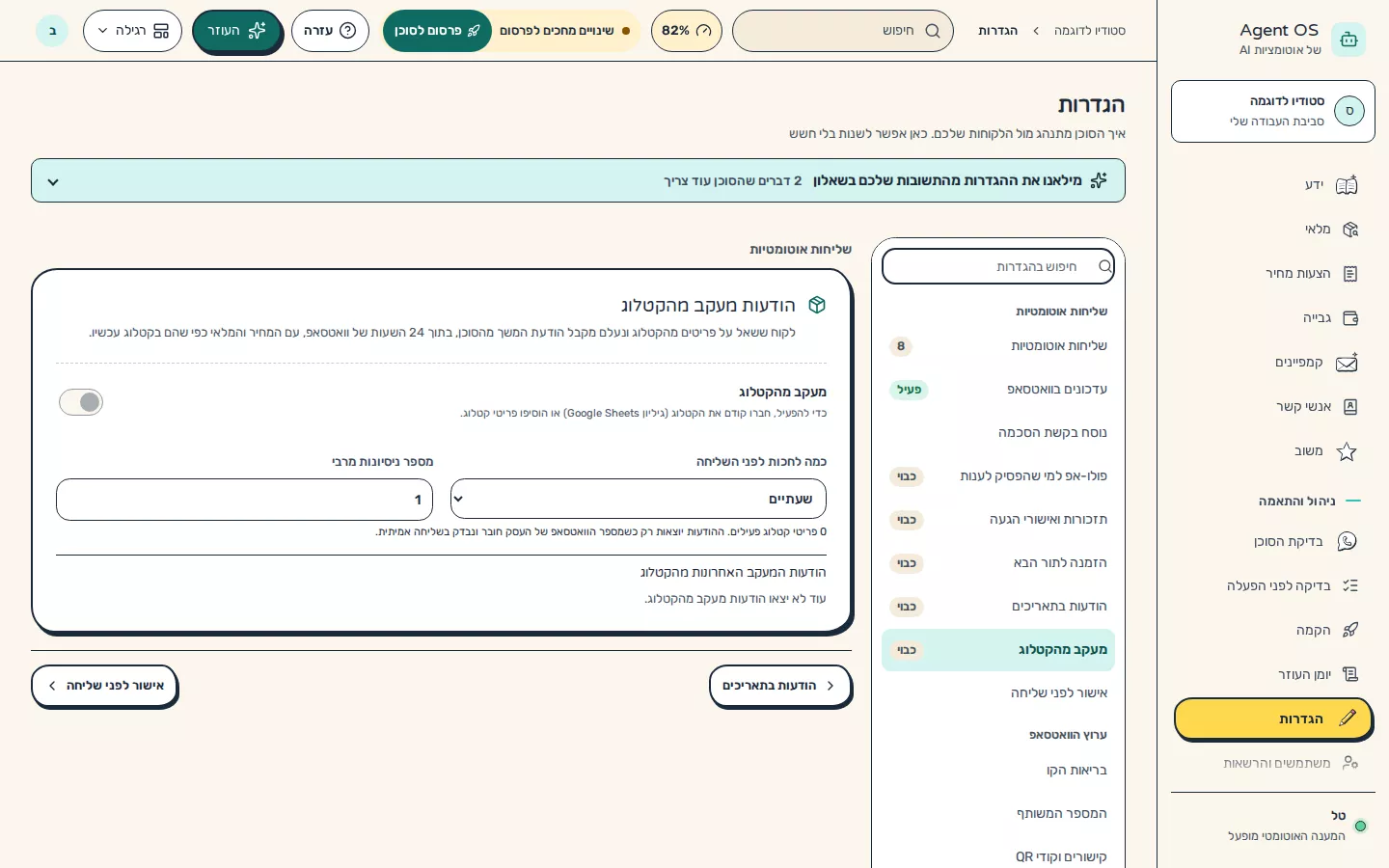Open the רגילה view mode dropdown
Viewport: 1389px width, 868px height.
[132, 31]
